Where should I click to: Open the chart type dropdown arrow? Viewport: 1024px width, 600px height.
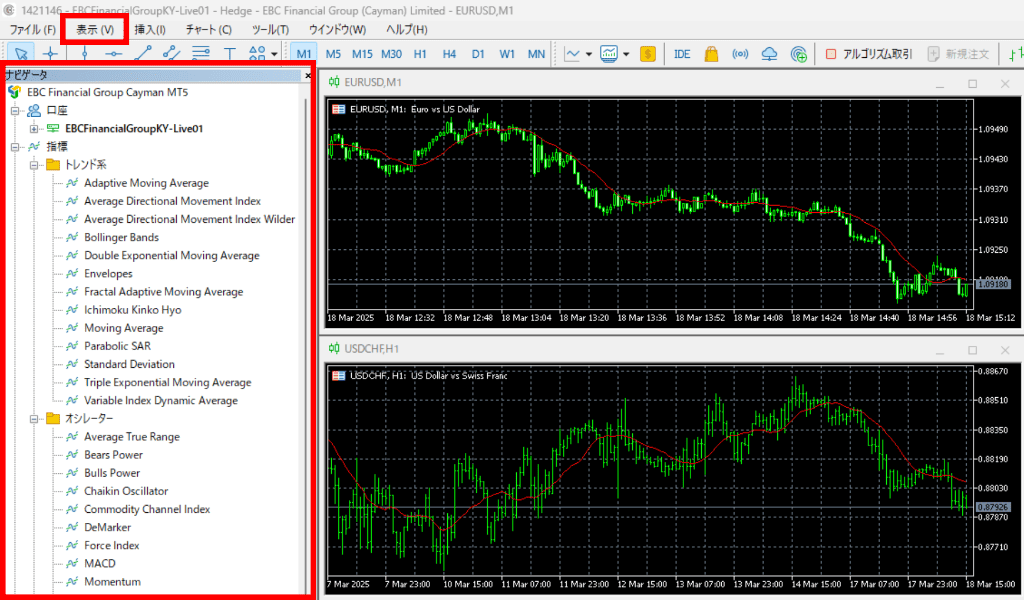coord(588,54)
